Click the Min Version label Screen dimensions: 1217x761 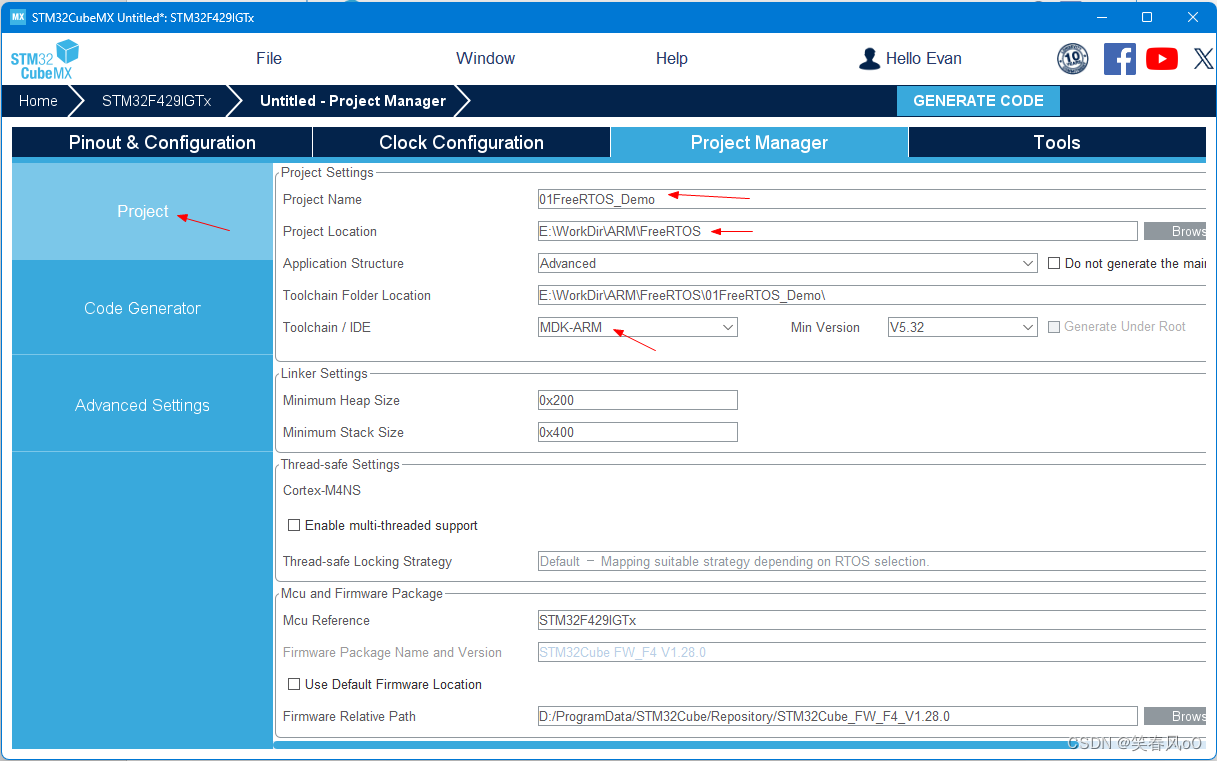click(x=825, y=327)
